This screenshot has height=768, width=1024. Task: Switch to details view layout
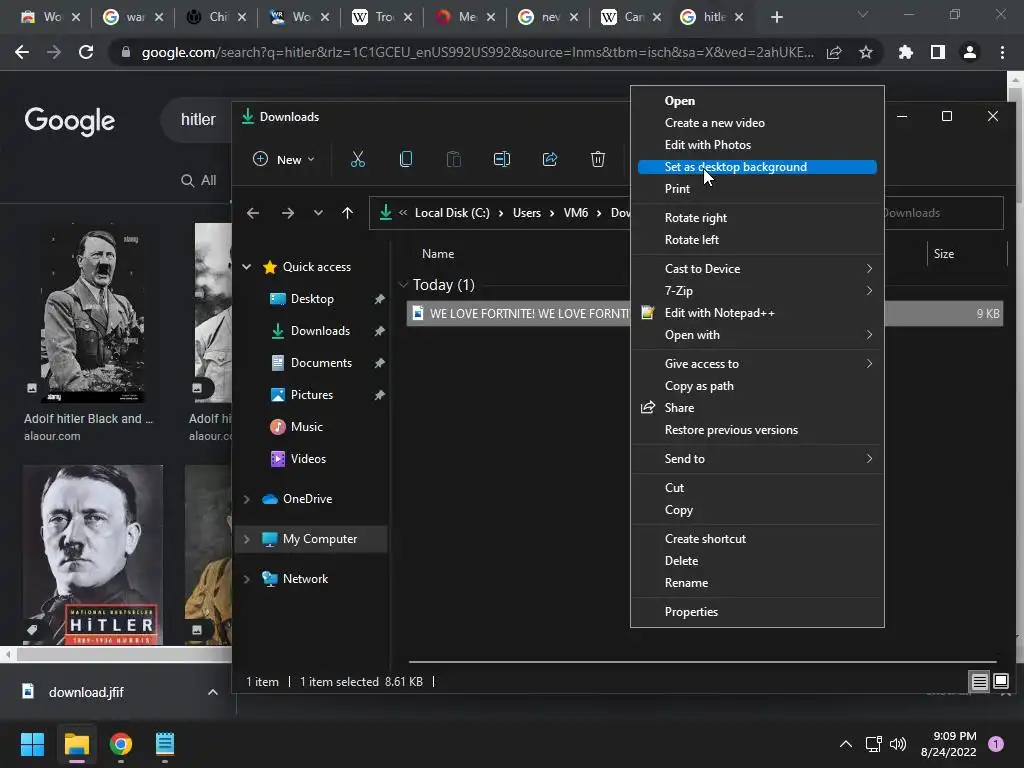click(x=979, y=682)
